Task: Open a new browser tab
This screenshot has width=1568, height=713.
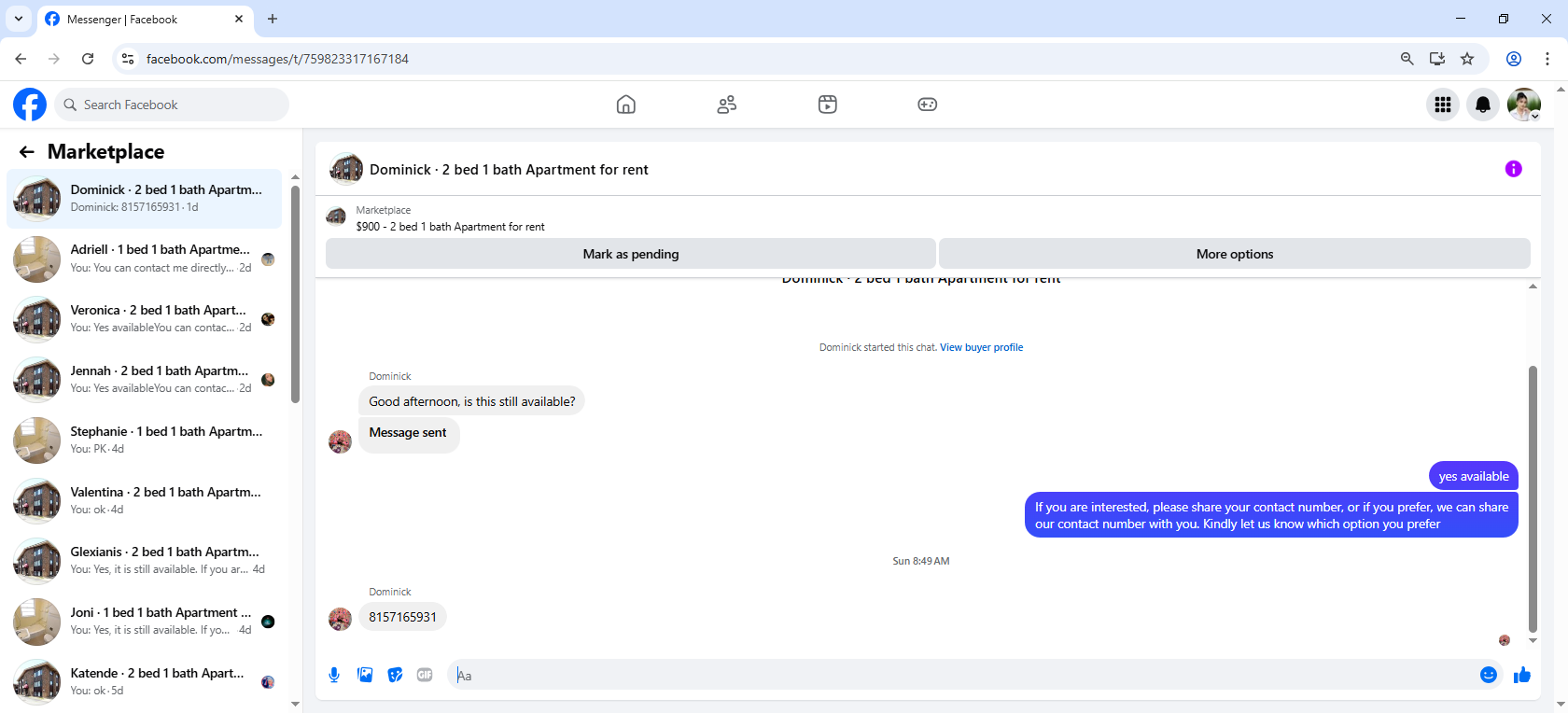Action: (x=273, y=19)
